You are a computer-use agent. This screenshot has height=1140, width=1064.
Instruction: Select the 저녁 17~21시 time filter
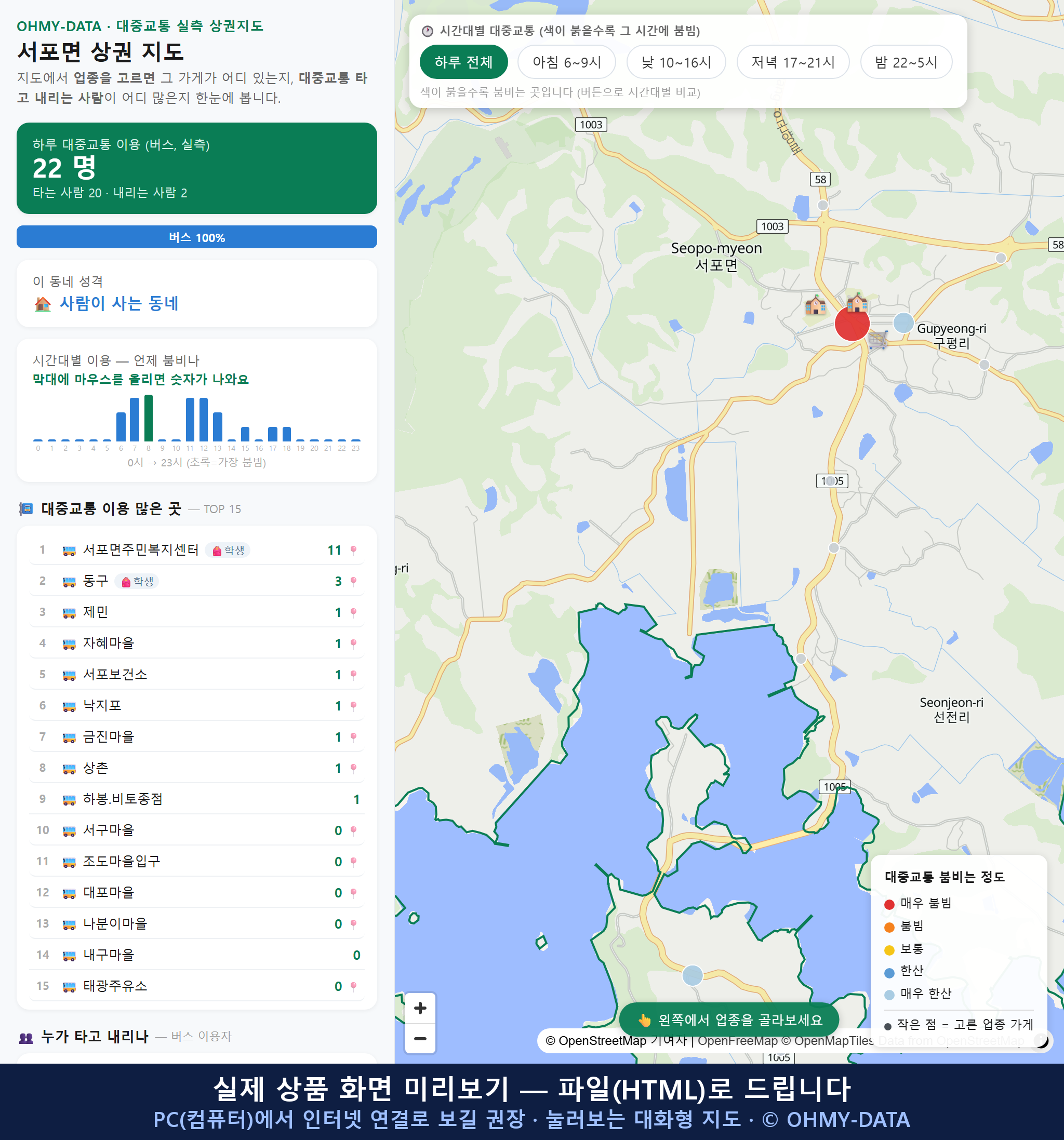coord(792,62)
